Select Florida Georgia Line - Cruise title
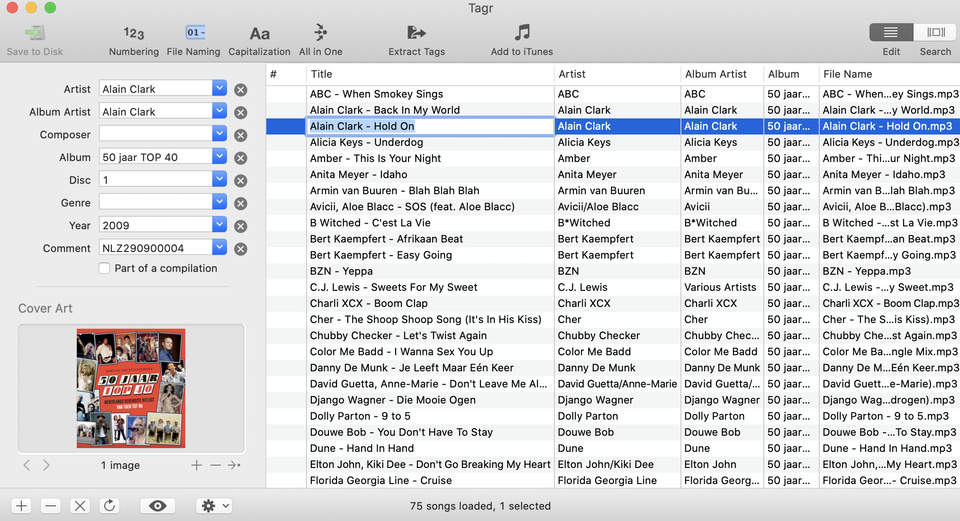This screenshot has width=960, height=521. [x=381, y=481]
